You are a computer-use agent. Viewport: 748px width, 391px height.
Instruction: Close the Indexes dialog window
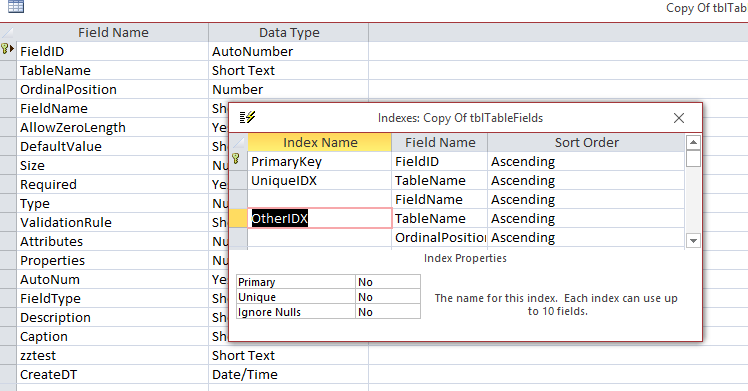(679, 118)
